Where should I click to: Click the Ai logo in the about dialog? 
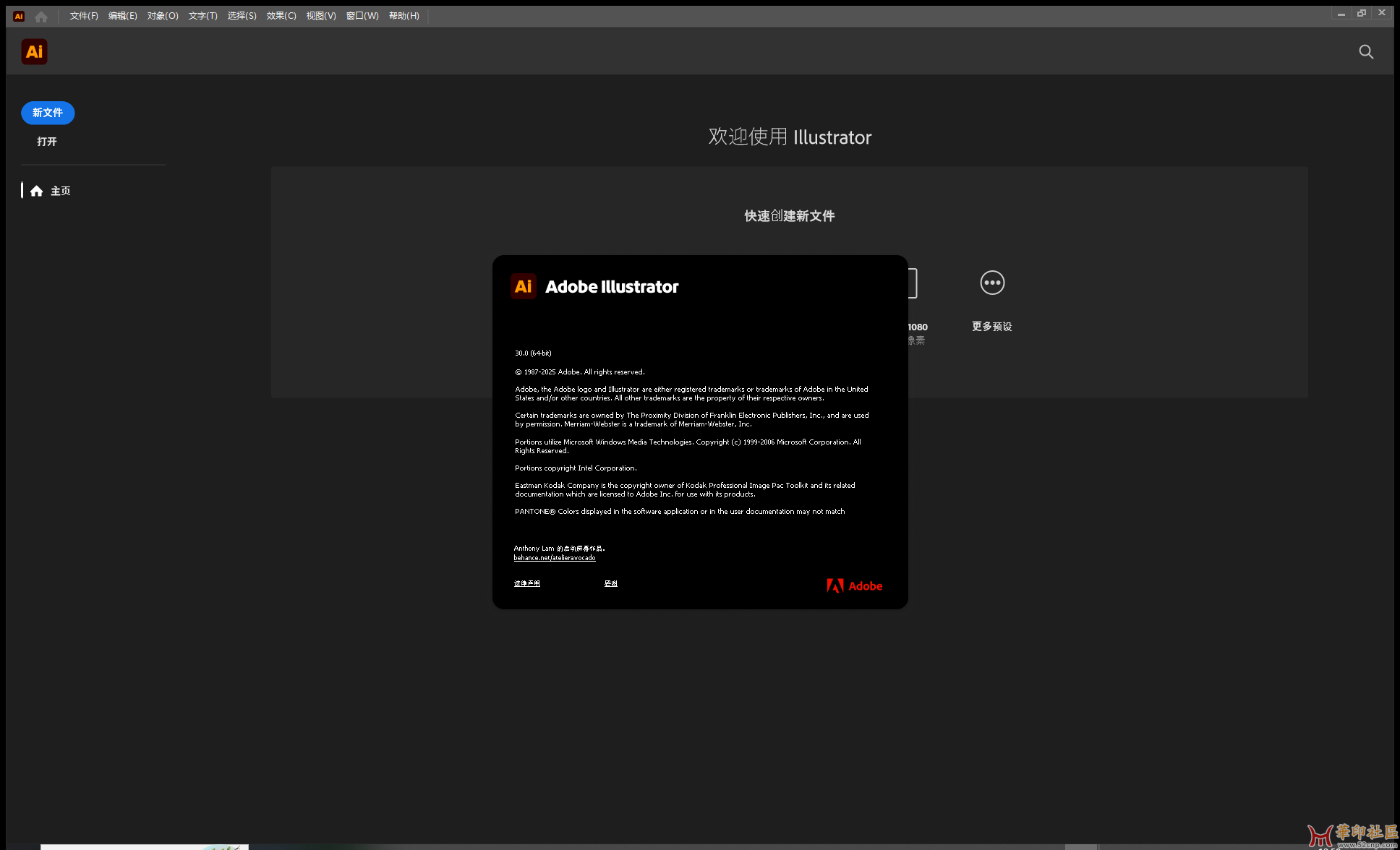(523, 286)
